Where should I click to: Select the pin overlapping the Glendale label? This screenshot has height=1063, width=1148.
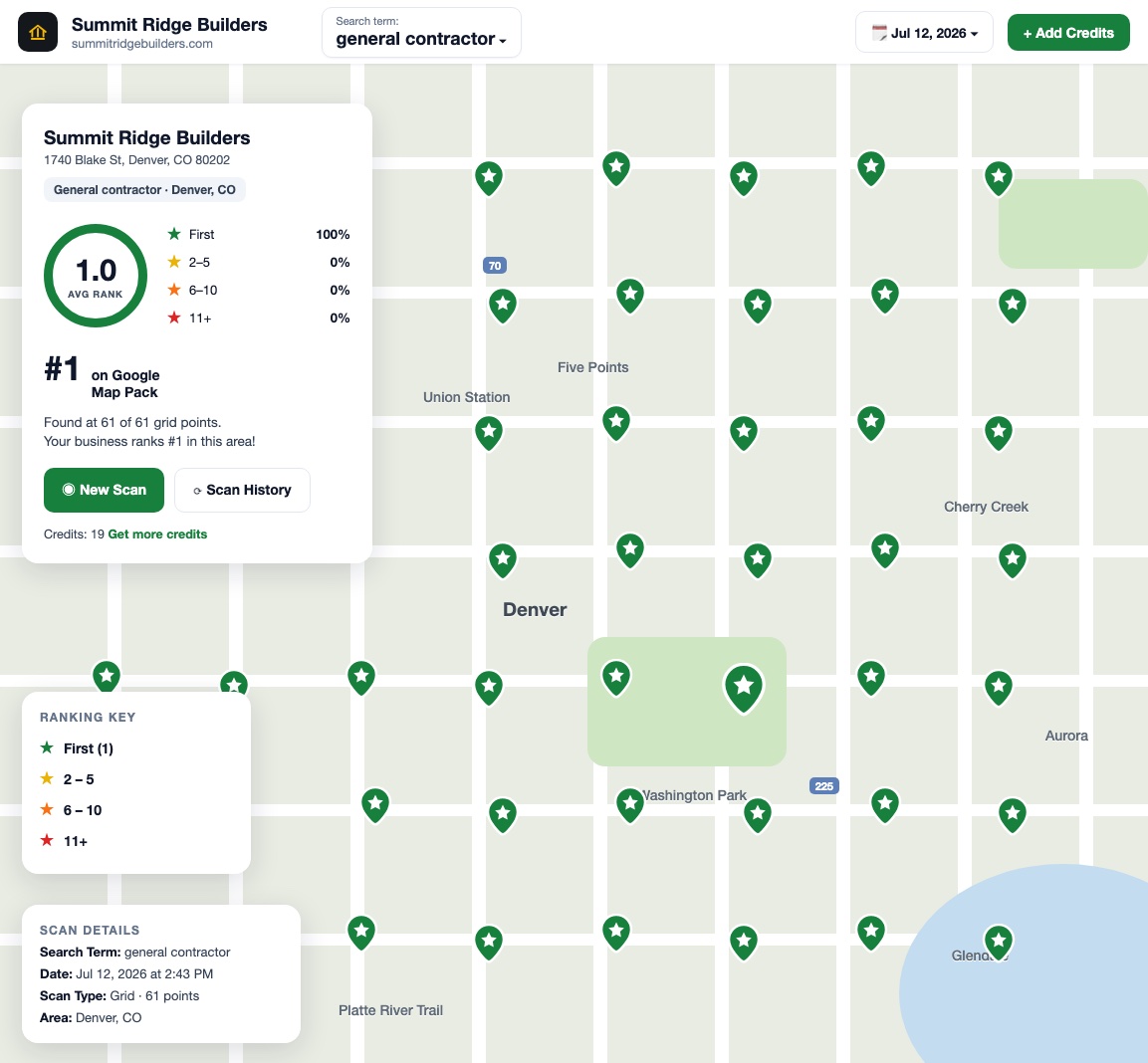(999, 943)
